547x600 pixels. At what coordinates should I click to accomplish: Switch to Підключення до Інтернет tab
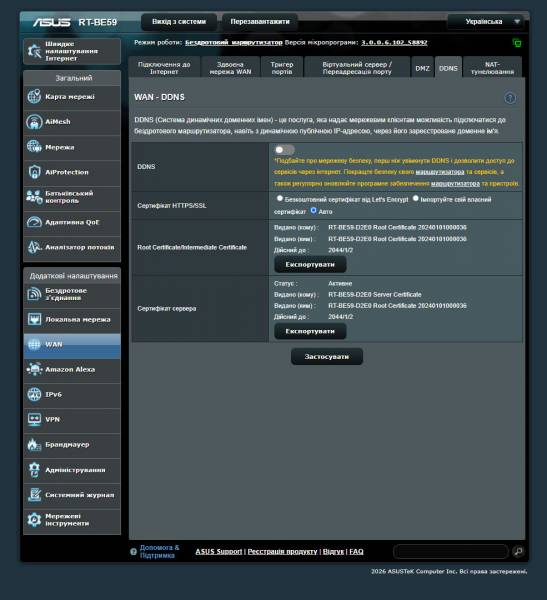click(164, 68)
